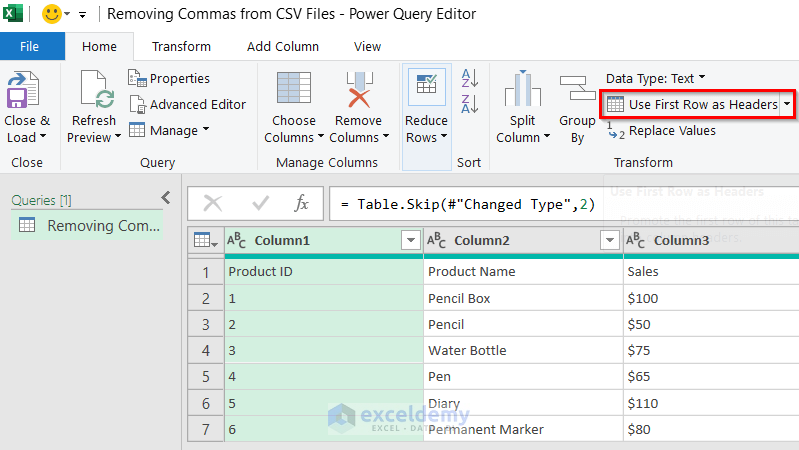799x450 pixels.
Task: Open the Column2 filter dropdown
Action: (609, 240)
